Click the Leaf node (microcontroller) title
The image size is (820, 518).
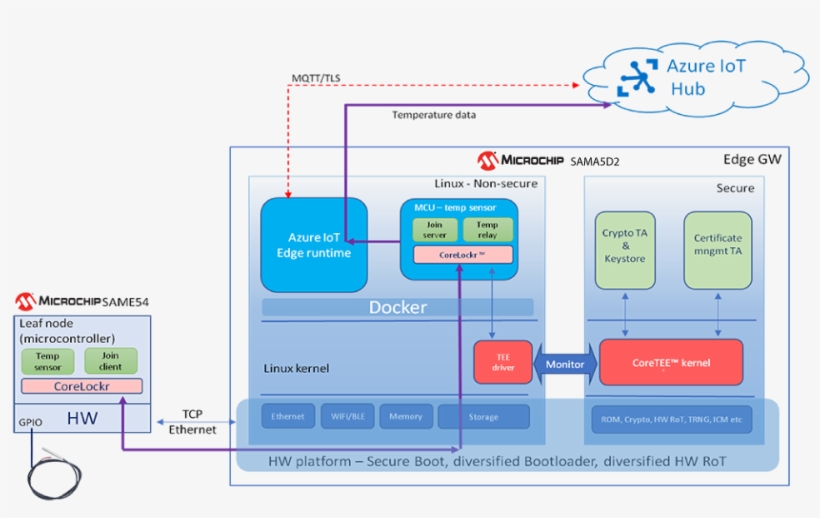pos(67,331)
